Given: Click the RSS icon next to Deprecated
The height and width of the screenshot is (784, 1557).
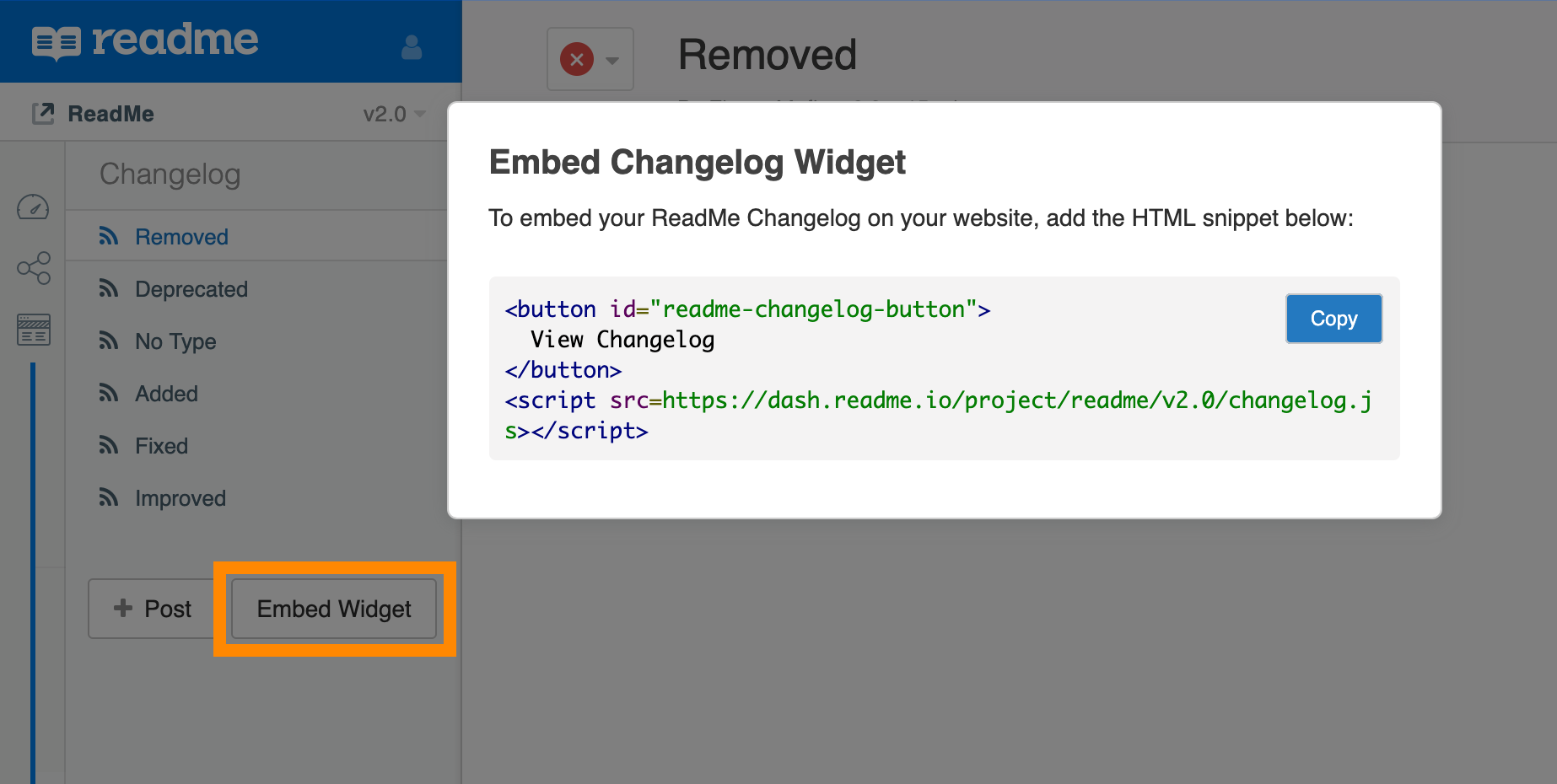Looking at the screenshot, I should pyautogui.click(x=108, y=288).
